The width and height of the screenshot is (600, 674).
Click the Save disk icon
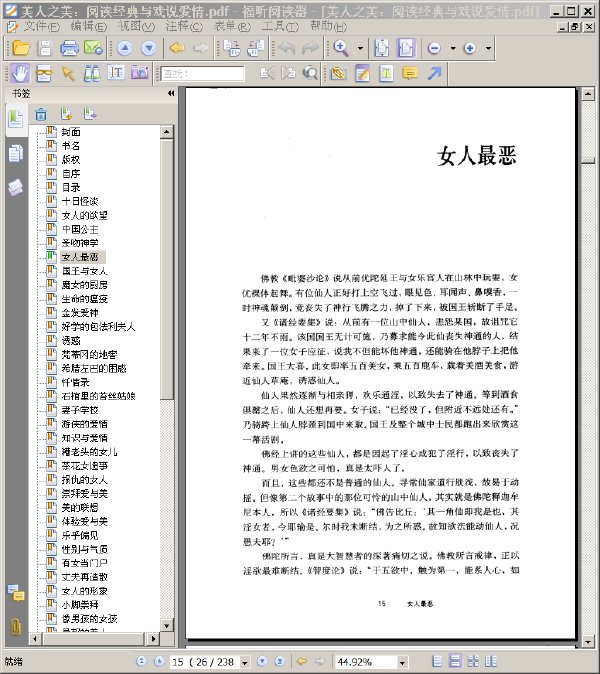pyautogui.click(x=45, y=48)
